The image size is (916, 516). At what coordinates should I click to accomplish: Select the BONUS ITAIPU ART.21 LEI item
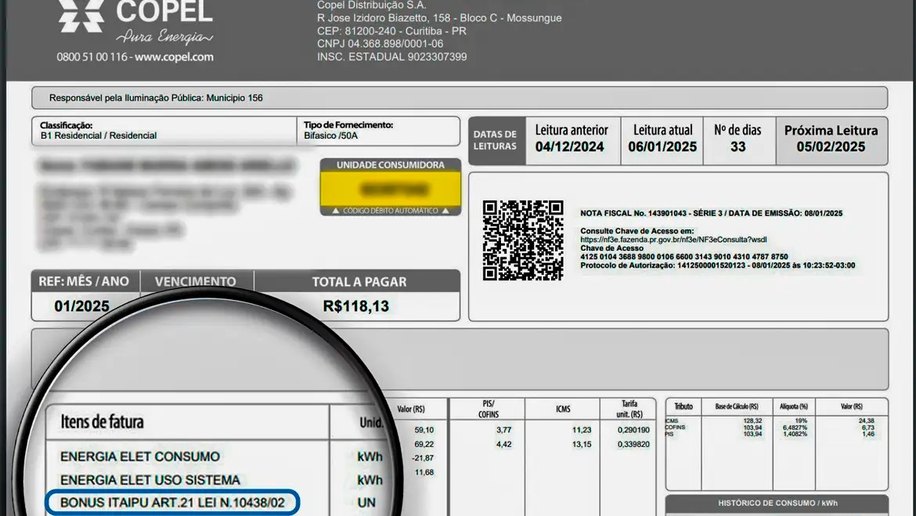[x=172, y=503]
